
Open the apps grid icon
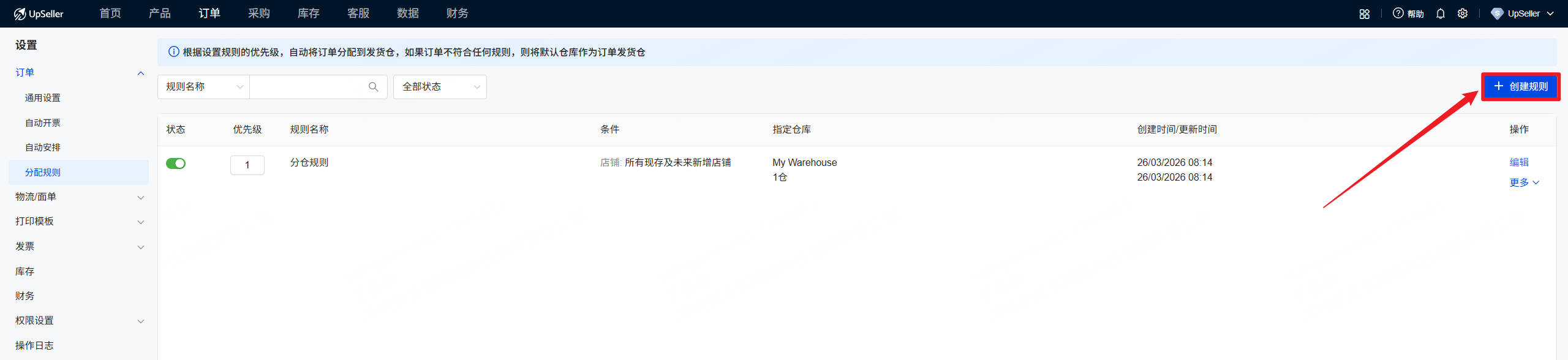(x=1364, y=13)
